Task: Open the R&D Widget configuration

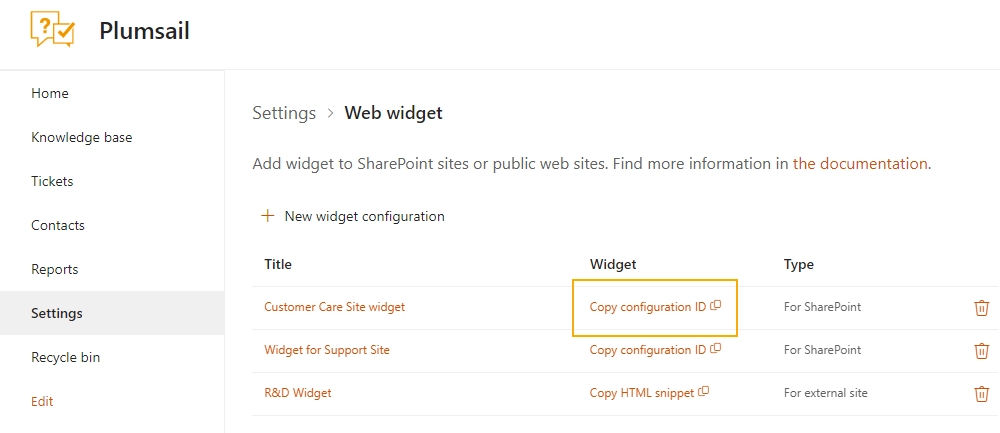Action: point(298,393)
